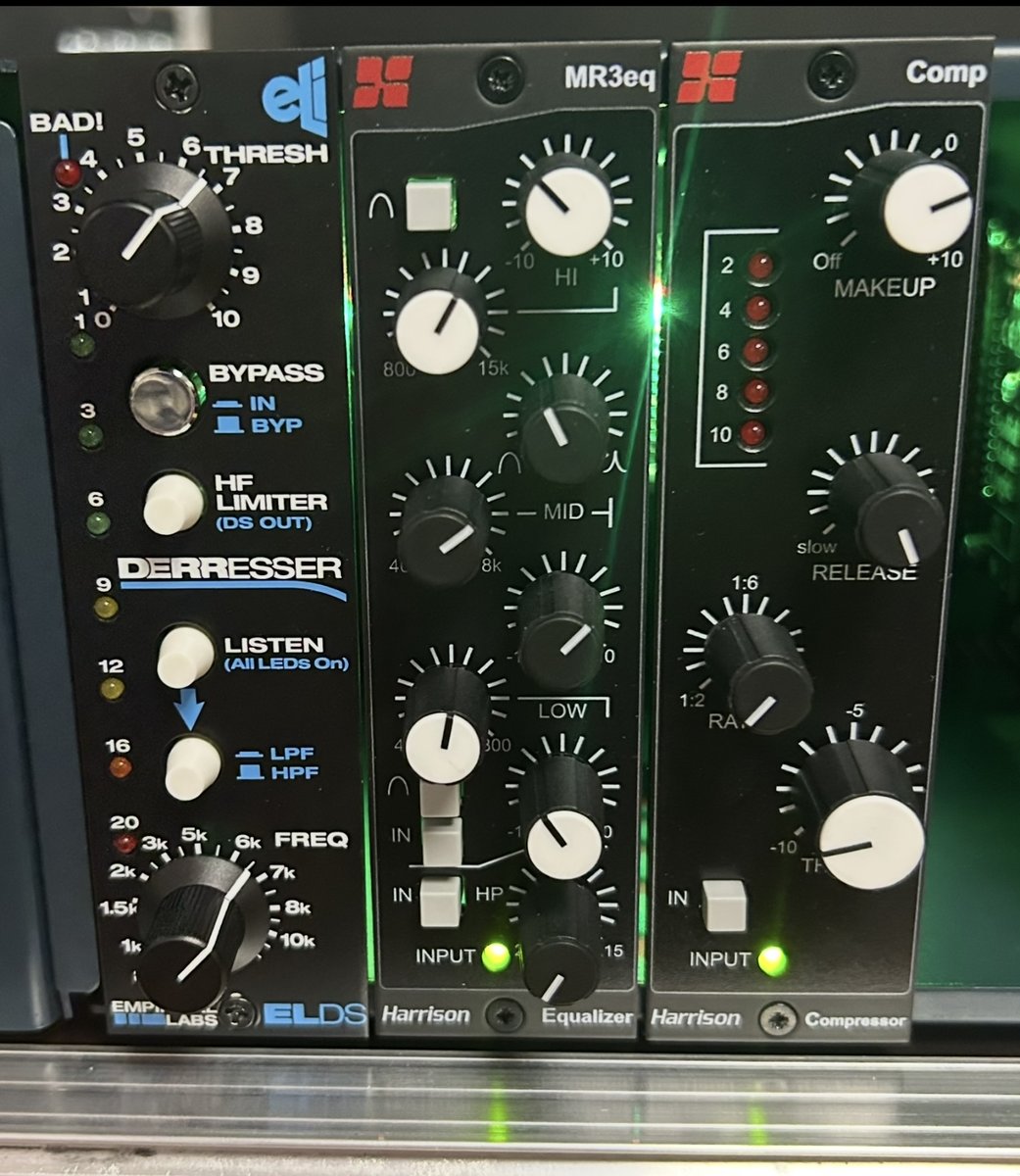The image size is (1020, 1176).
Task: Click the LED labeled 16 on the ELDS meter
Action: coord(119,769)
